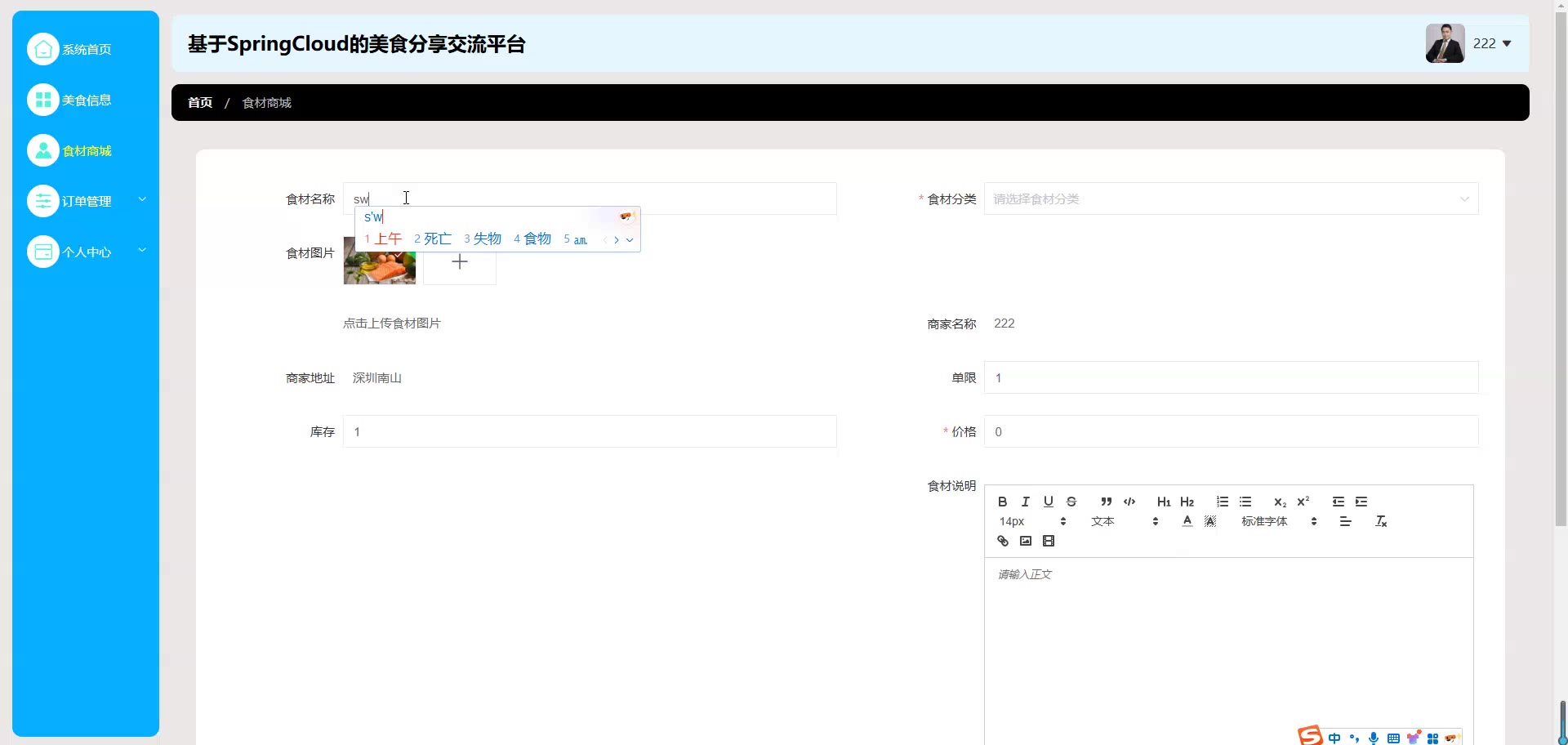Click the plus button to upload image

click(460, 262)
